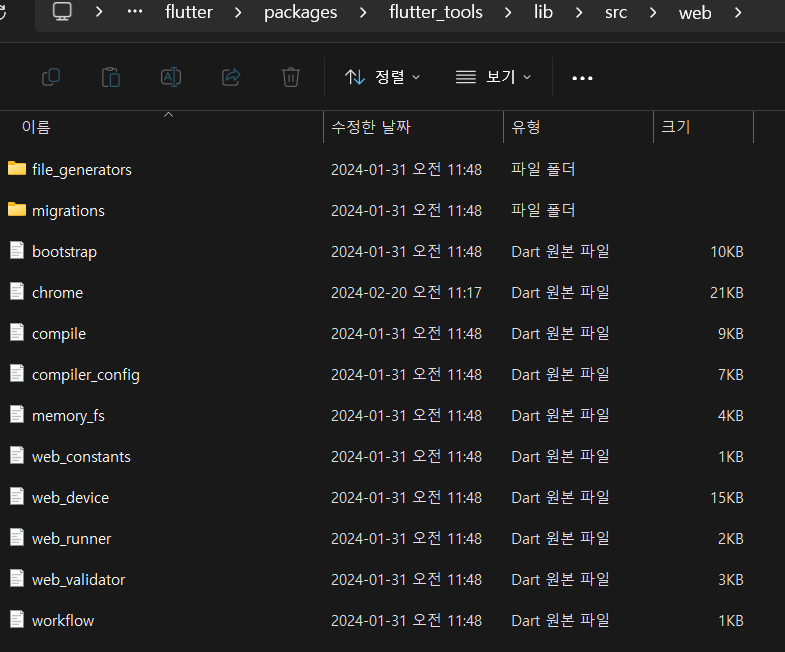Click the bootstrap file name
Image resolution: width=785 pixels, height=652 pixels.
tap(64, 252)
